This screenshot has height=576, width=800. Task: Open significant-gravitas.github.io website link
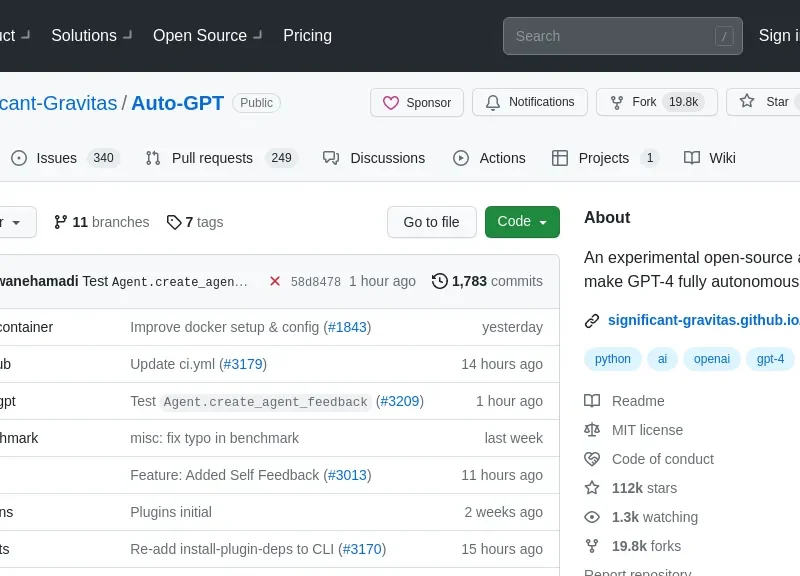point(704,320)
